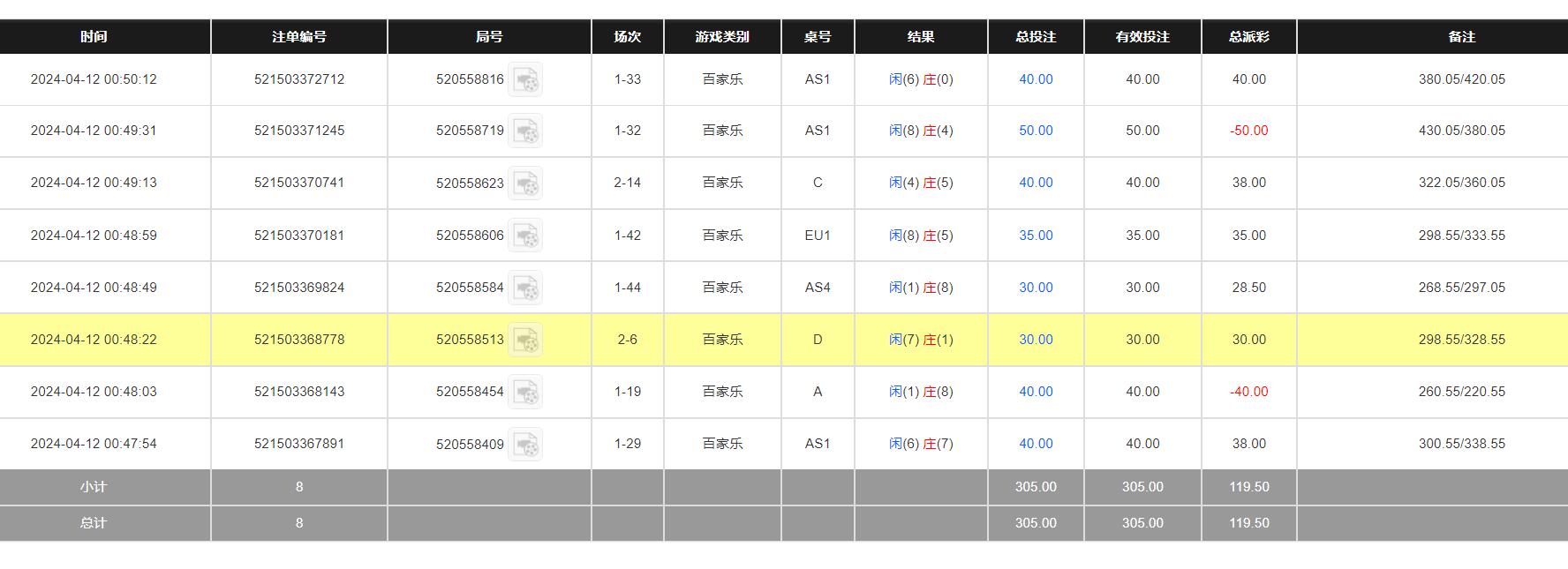Show replay for round 520558409

(x=526, y=444)
